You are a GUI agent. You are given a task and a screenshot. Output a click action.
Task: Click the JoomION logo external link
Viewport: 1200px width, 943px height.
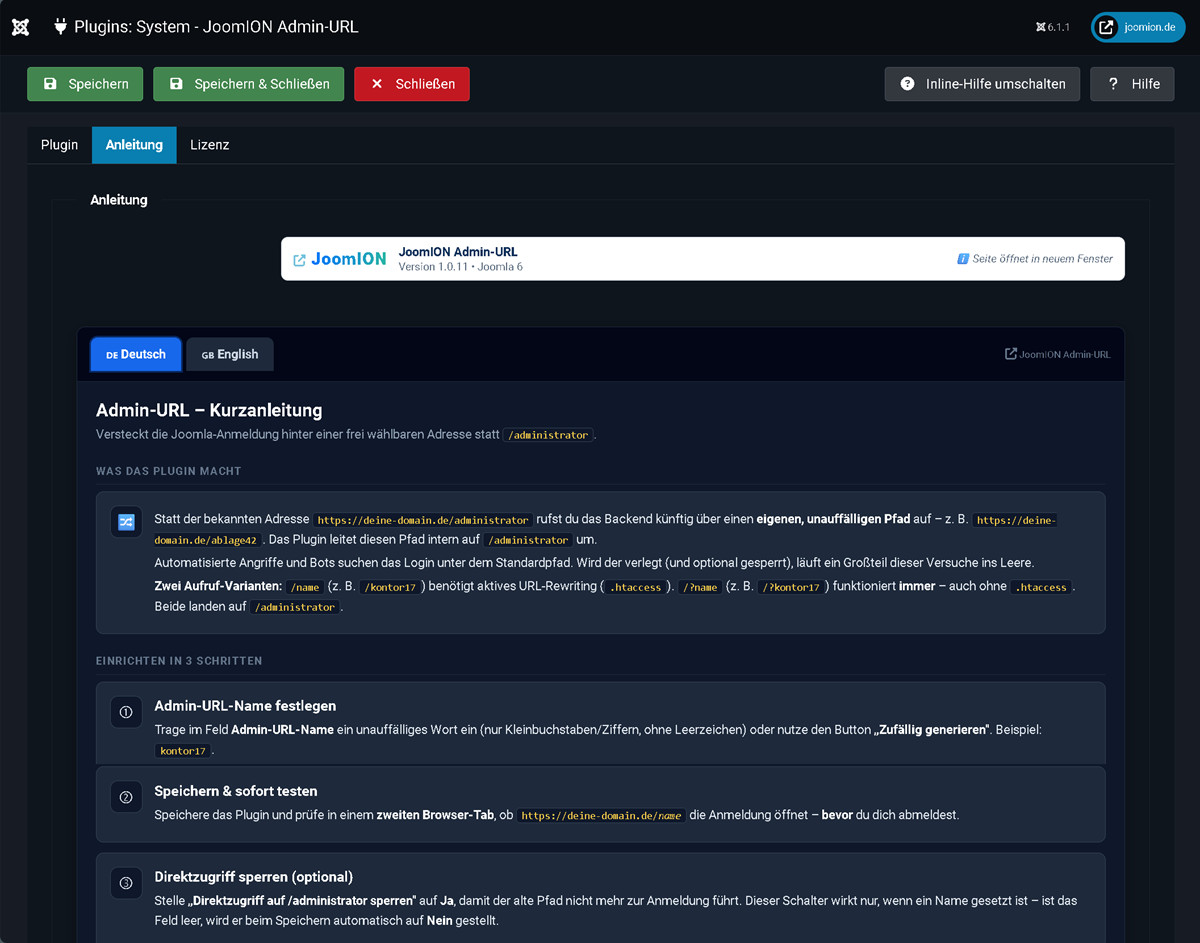tap(339, 259)
